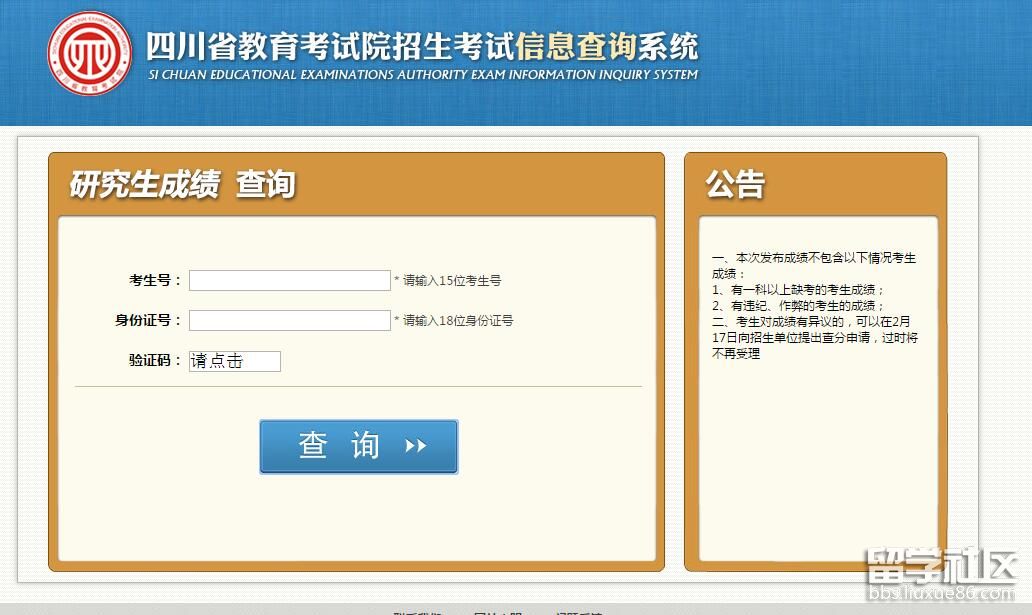The height and width of the screenshot is (615, 1032).
Task: Click the 身份证号 field label
Action: [148, 320]
